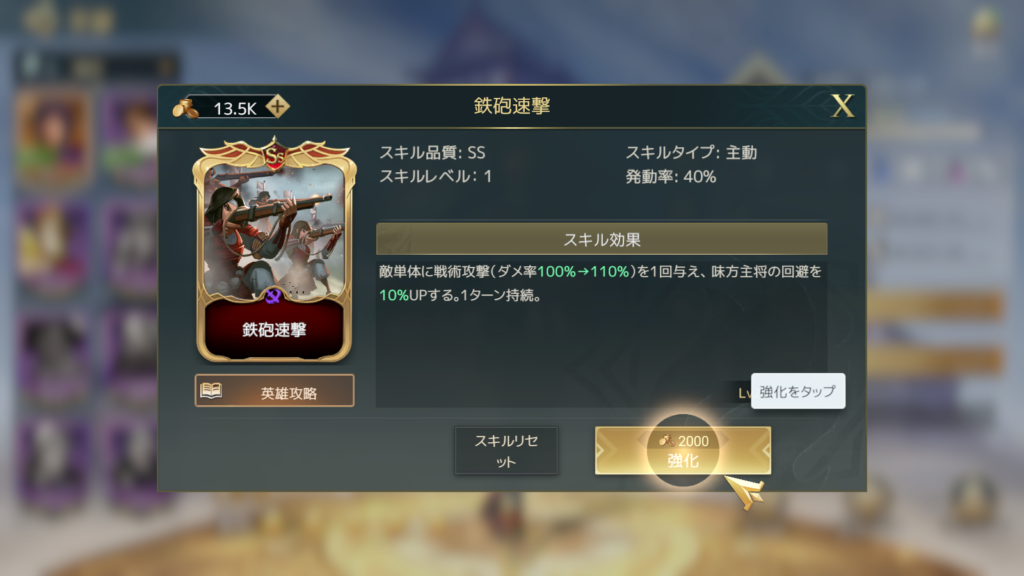Click the book icon beside 英雄攻略
Screen dimensions: 1024x576
(210, 391)
